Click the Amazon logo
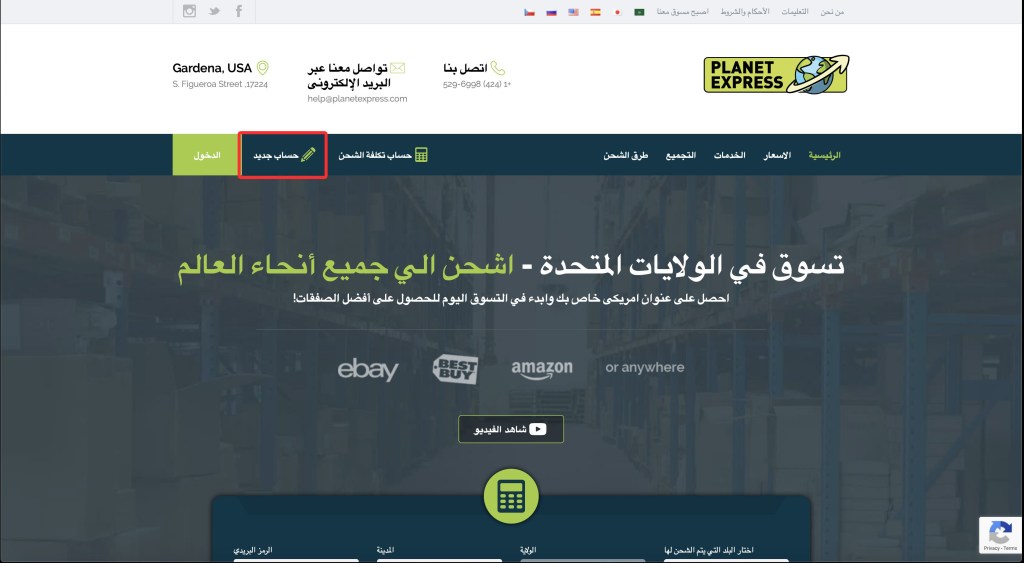The width and height of the screenshot is (1024, 563). tap(542, 370)
